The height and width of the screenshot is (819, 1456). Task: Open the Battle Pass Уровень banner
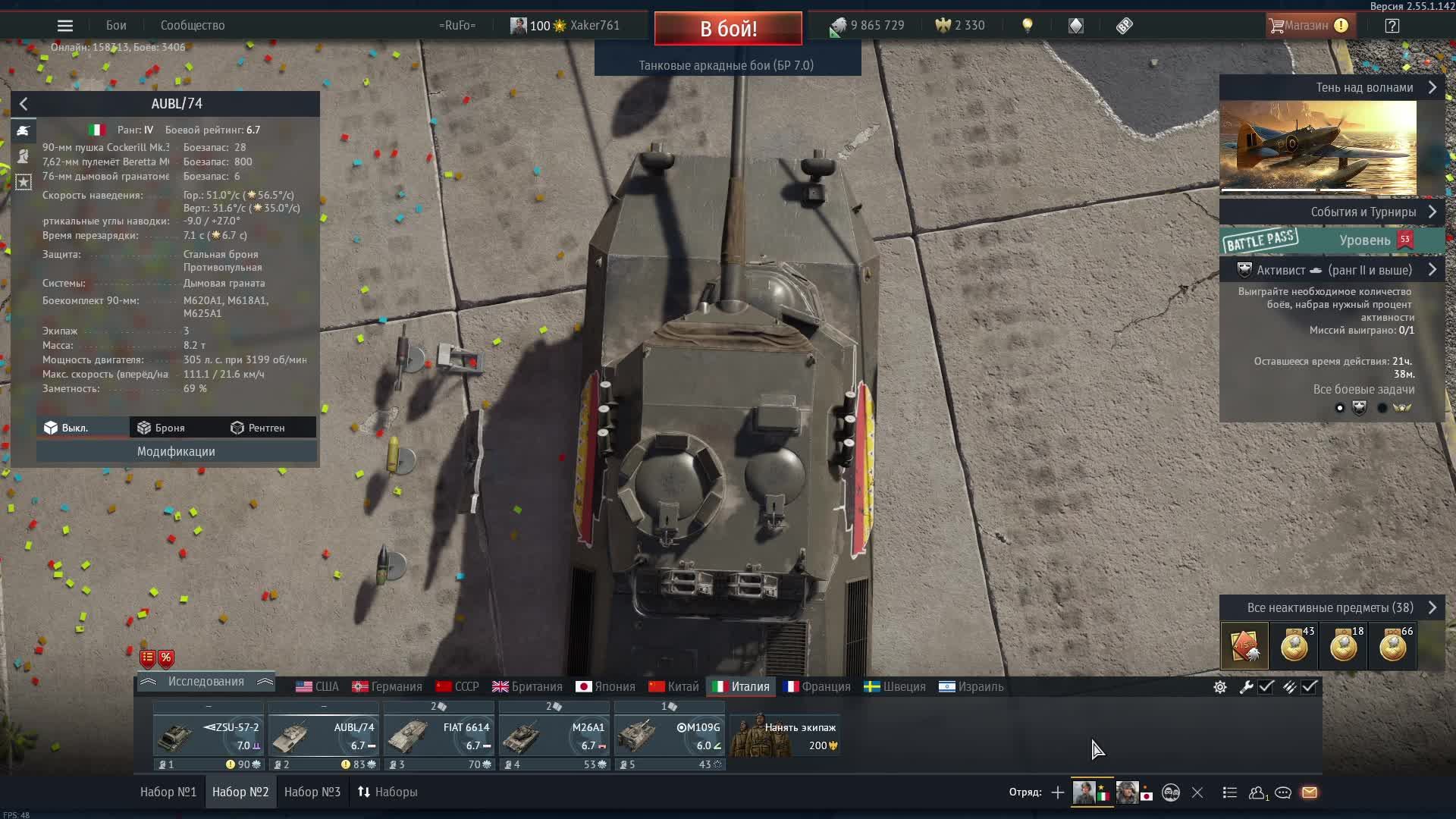coord(1332,240)
